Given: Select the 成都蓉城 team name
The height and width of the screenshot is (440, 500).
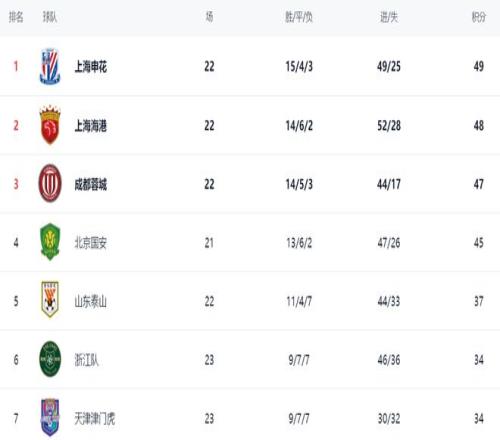Looking at the screenshot, I should coord(91,184).
